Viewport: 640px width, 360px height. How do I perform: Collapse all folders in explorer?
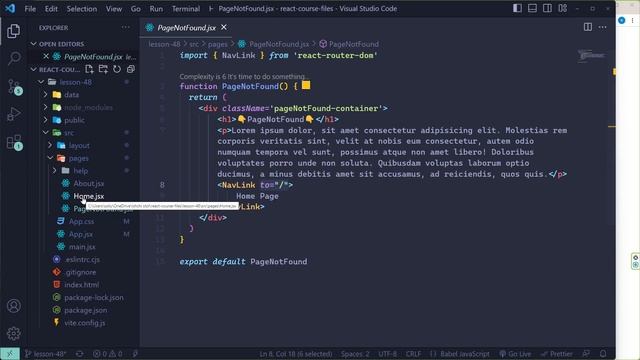point(131,69)
